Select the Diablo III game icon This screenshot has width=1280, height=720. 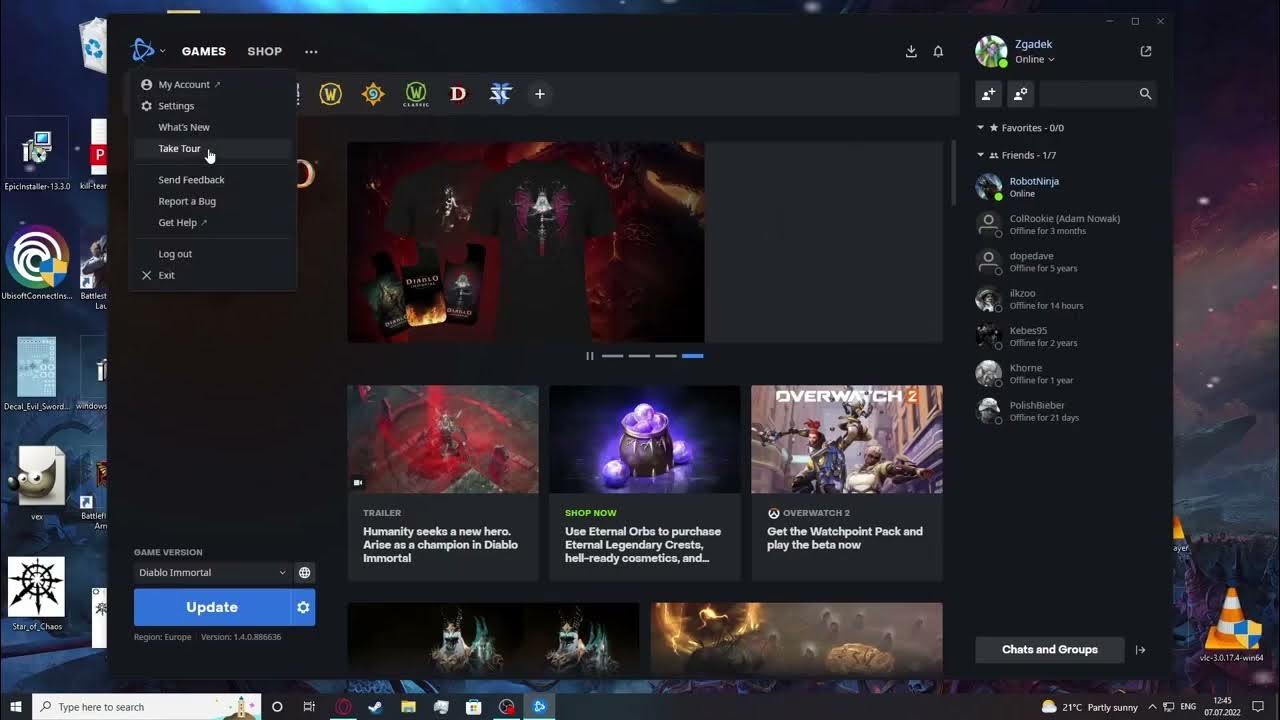458,94
